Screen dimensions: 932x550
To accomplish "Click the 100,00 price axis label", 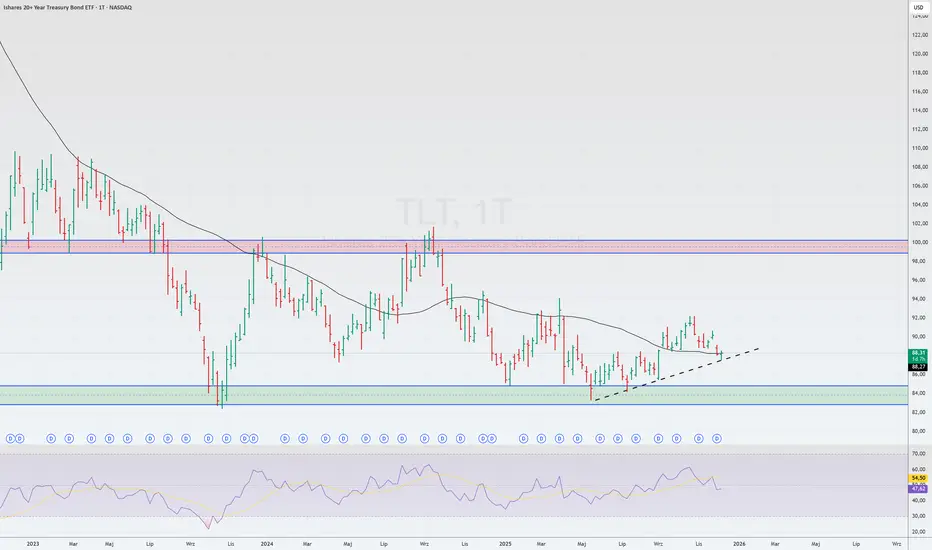I will 920,242.
